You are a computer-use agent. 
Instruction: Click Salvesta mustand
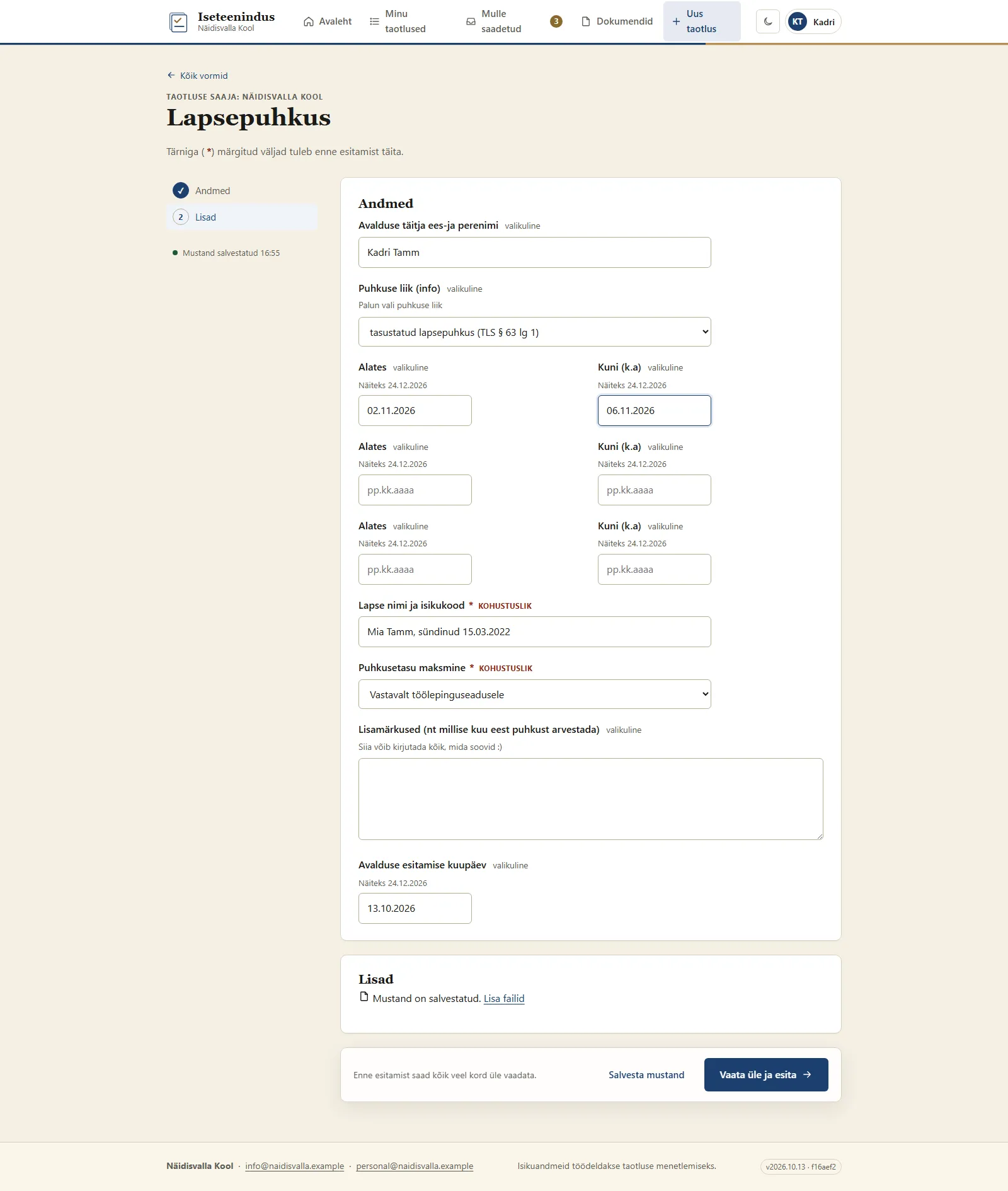tap(646, 1075)
